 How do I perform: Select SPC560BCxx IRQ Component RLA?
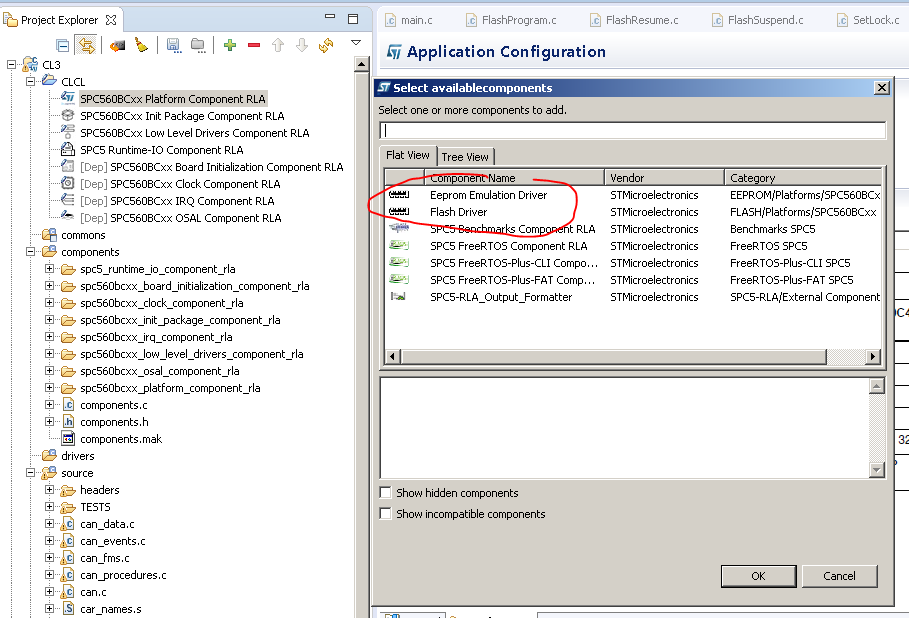tap(177, 201)
